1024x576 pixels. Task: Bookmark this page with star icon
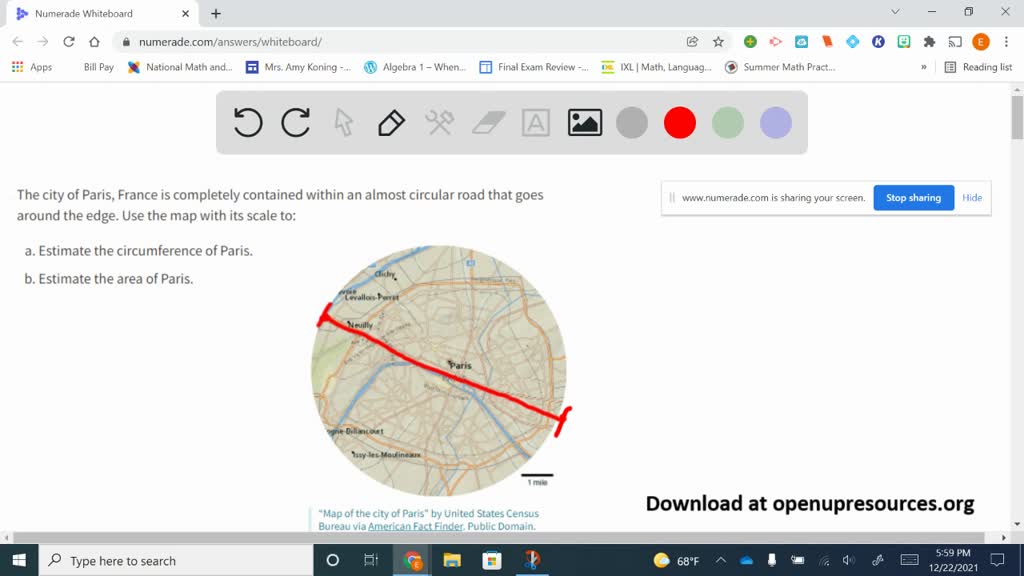tap(718, 42)
